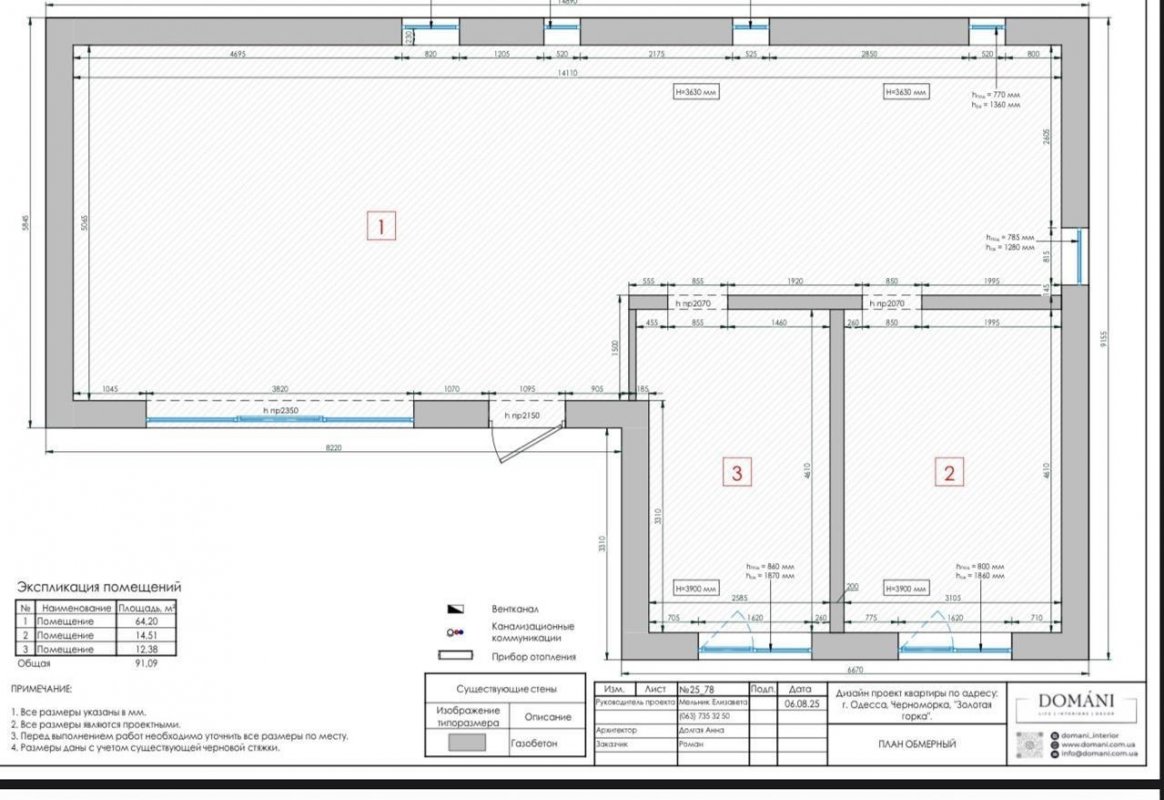
Task: Click the Канализационные коммуникации legend symbol
Action: (454, 632)
